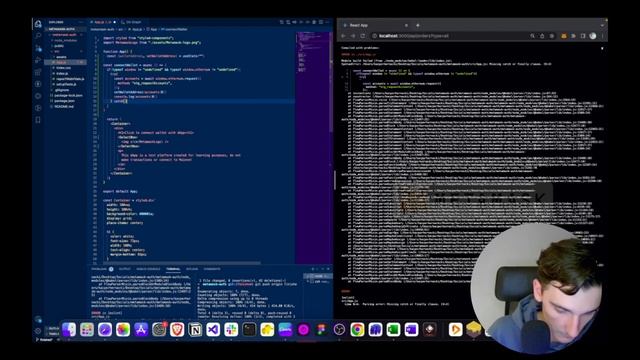Open Figma from the Dock
The width and height of the screenshot is (640, 360).
point(321,329)
